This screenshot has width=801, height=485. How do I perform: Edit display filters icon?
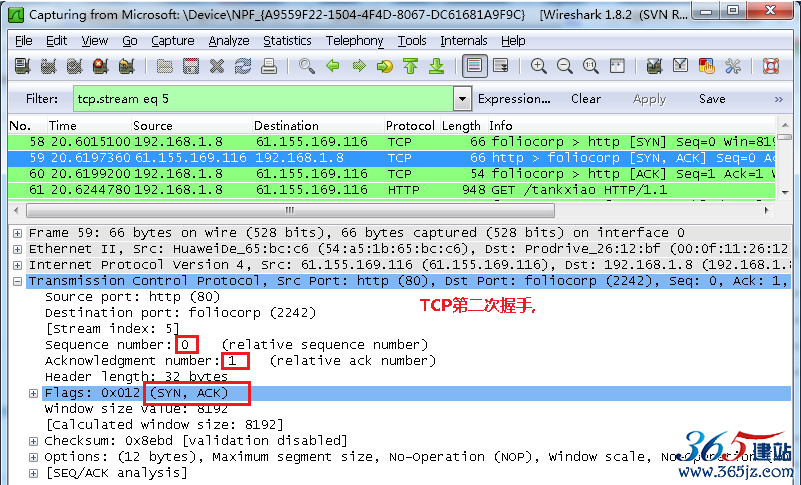tap(680, 66)
